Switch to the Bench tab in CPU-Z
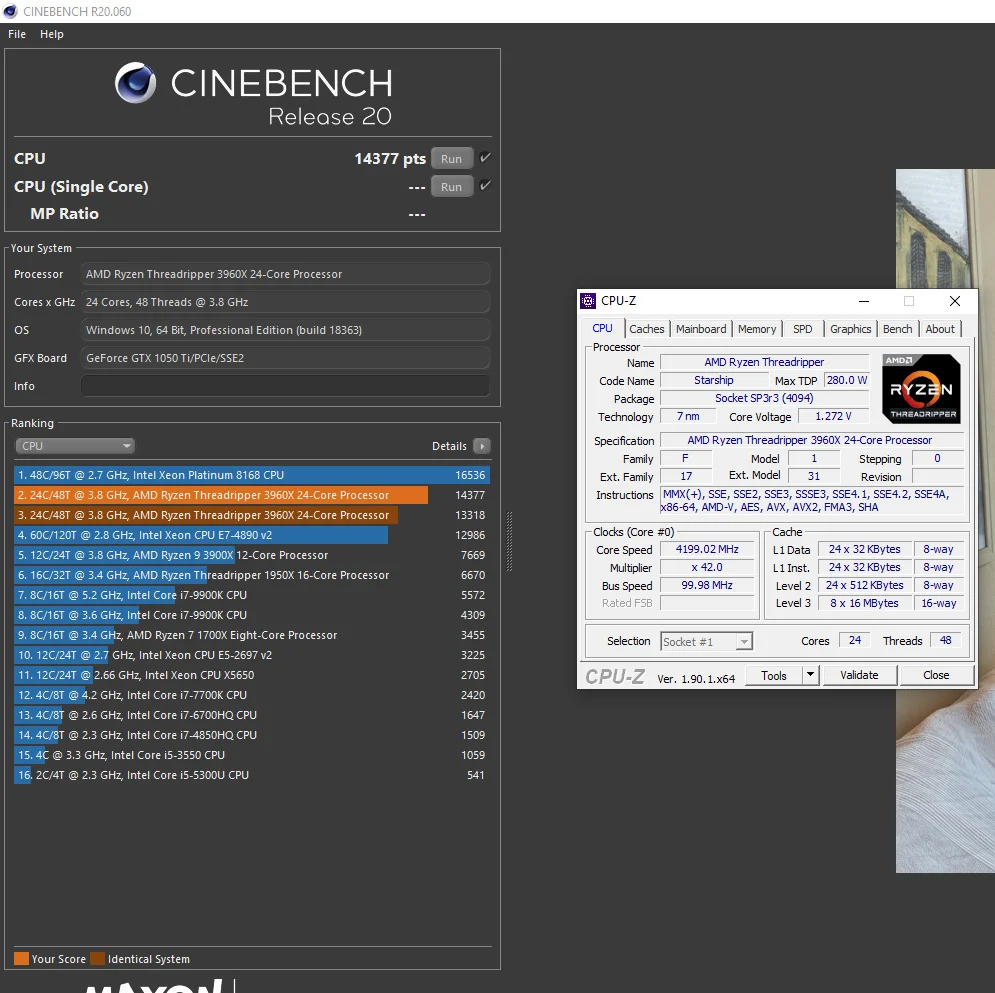Viewport: 995px width, 993px height. click(897, 329)
